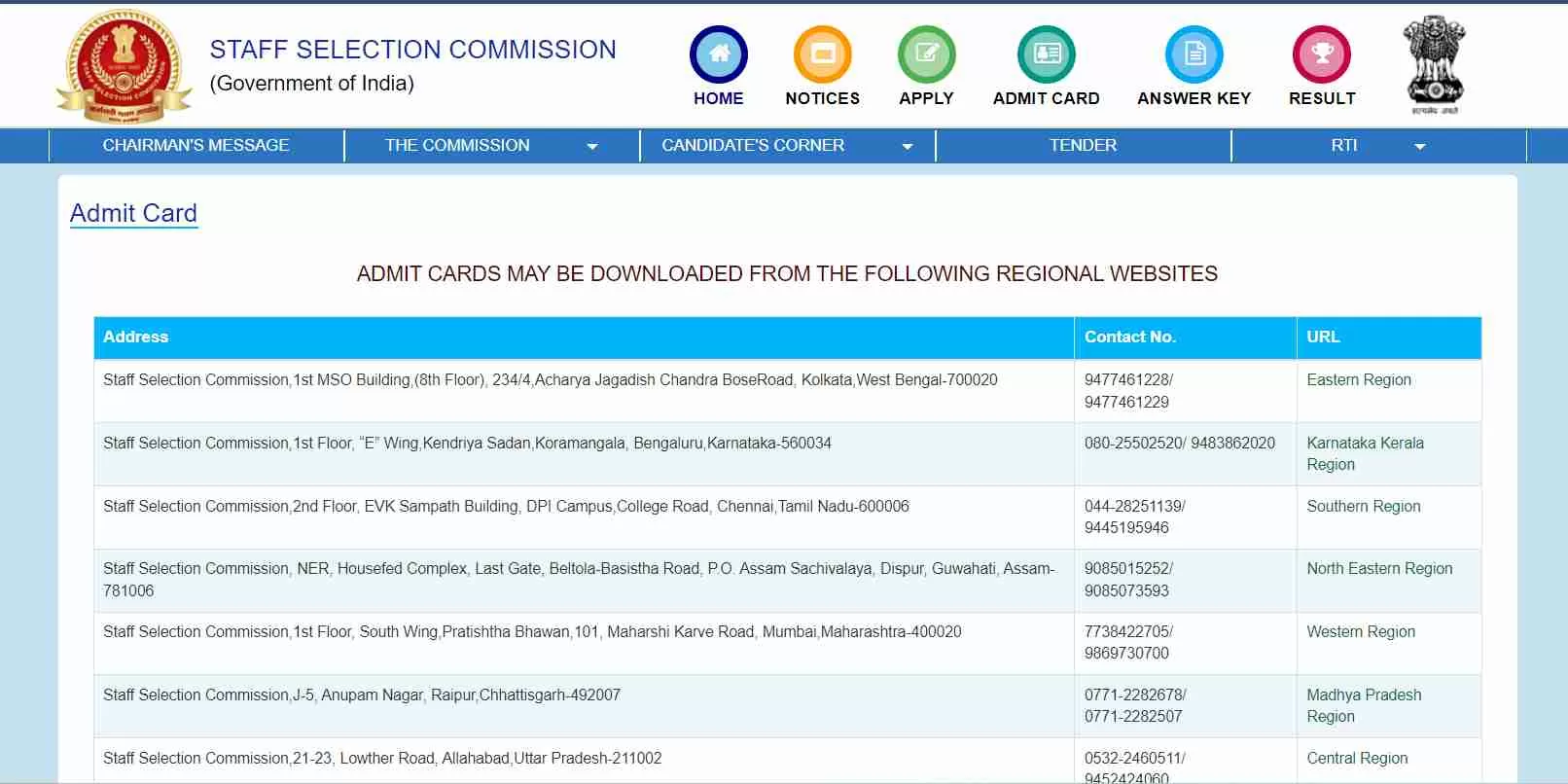Open the Tender menu item
Screen dimensions: 1568x784
(x=1084, y=146)
